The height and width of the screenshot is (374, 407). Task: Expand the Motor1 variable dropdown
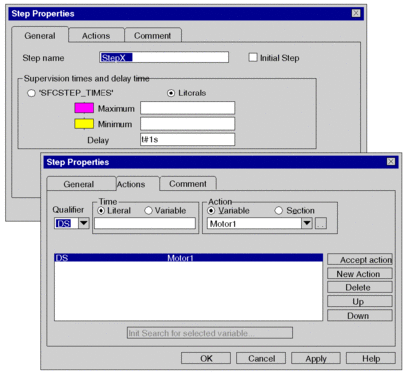[x=307, y=223]
